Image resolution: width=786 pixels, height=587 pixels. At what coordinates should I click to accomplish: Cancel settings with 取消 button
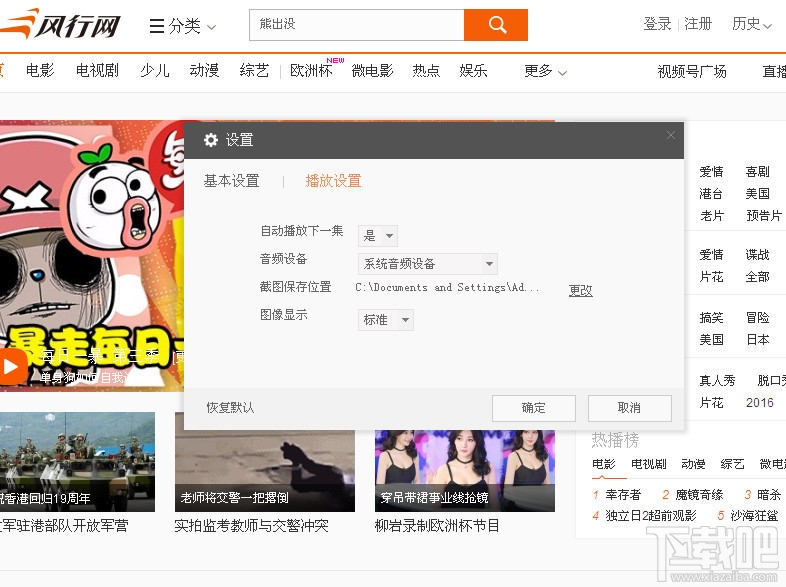(x=629, y=408)
